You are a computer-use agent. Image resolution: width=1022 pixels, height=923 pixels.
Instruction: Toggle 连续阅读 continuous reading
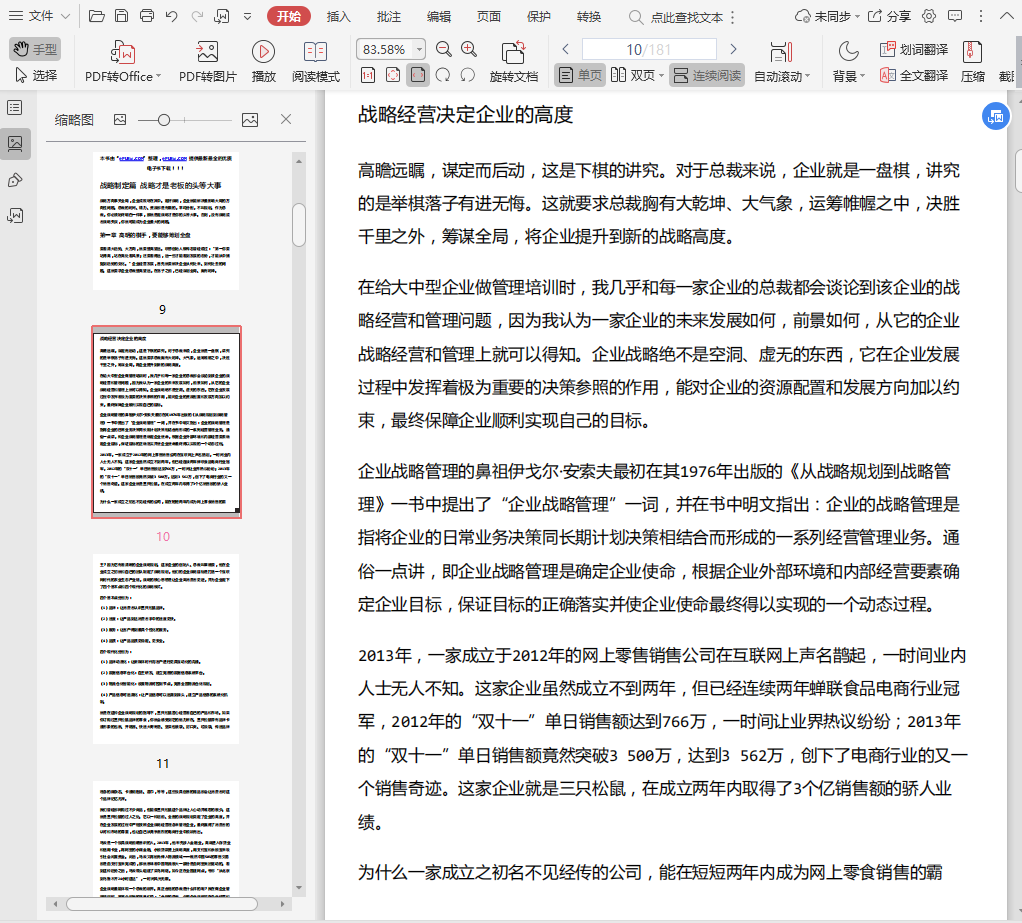(707, 76)
